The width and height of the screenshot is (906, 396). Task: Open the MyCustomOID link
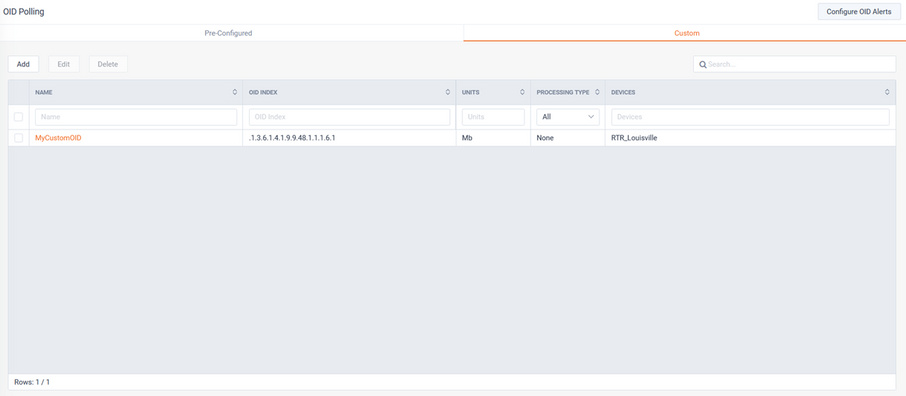tap(58, 138)
